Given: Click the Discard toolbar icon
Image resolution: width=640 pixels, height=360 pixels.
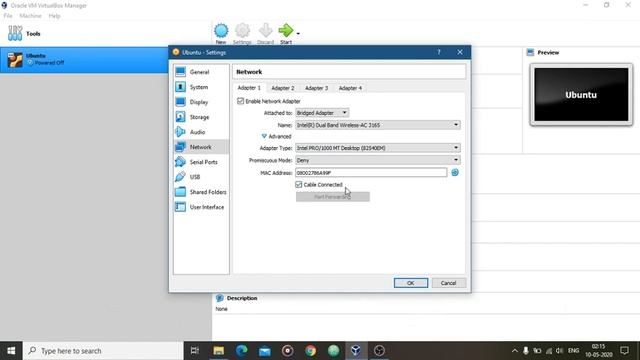Looking at the screenshot, I should tap(266, 31).
